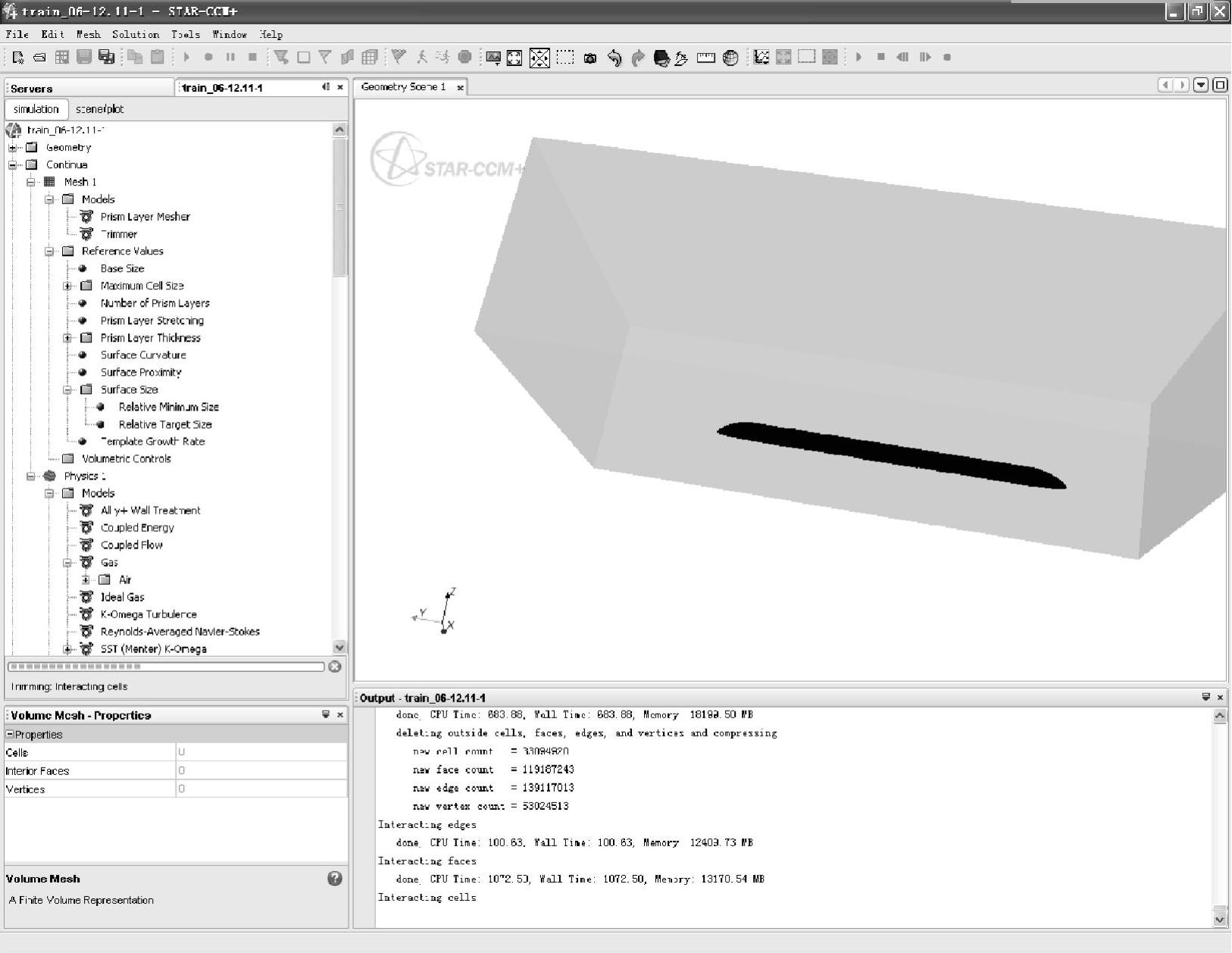The height and width of the screenshot is (953, 1232).
Task: Open the scene tab list dropdown arrow
Action: click(x=1201, y=85)
